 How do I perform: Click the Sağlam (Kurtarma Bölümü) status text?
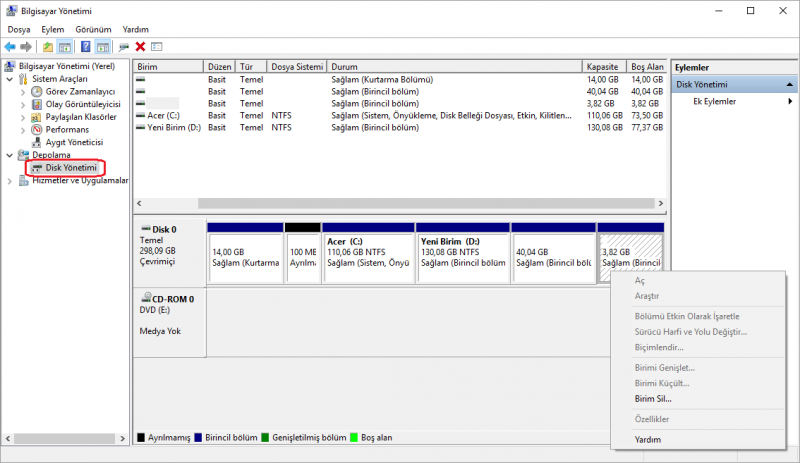[382, 80]
